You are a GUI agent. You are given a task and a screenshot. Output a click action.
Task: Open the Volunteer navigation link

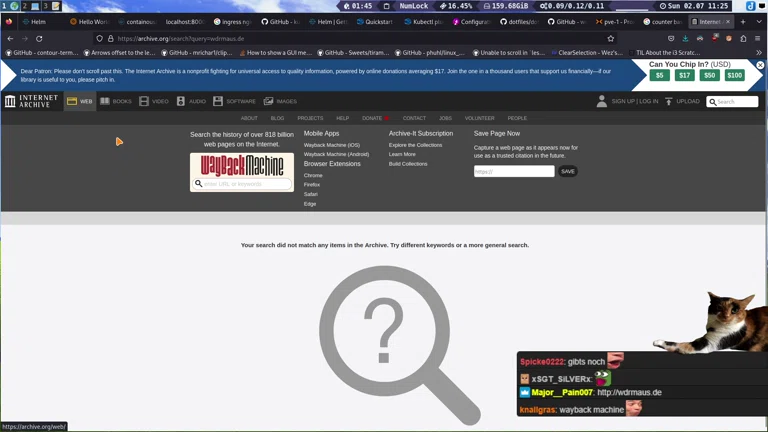click(479, 118)
